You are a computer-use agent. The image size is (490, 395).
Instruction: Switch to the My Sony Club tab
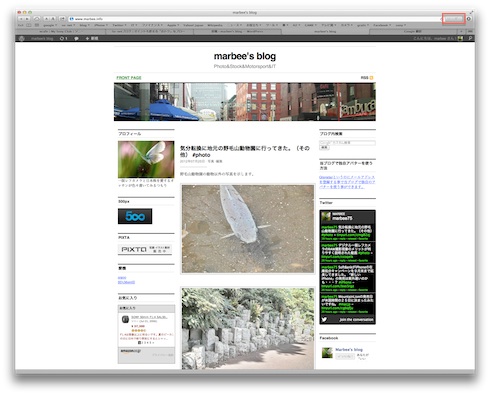pos(61,31)
